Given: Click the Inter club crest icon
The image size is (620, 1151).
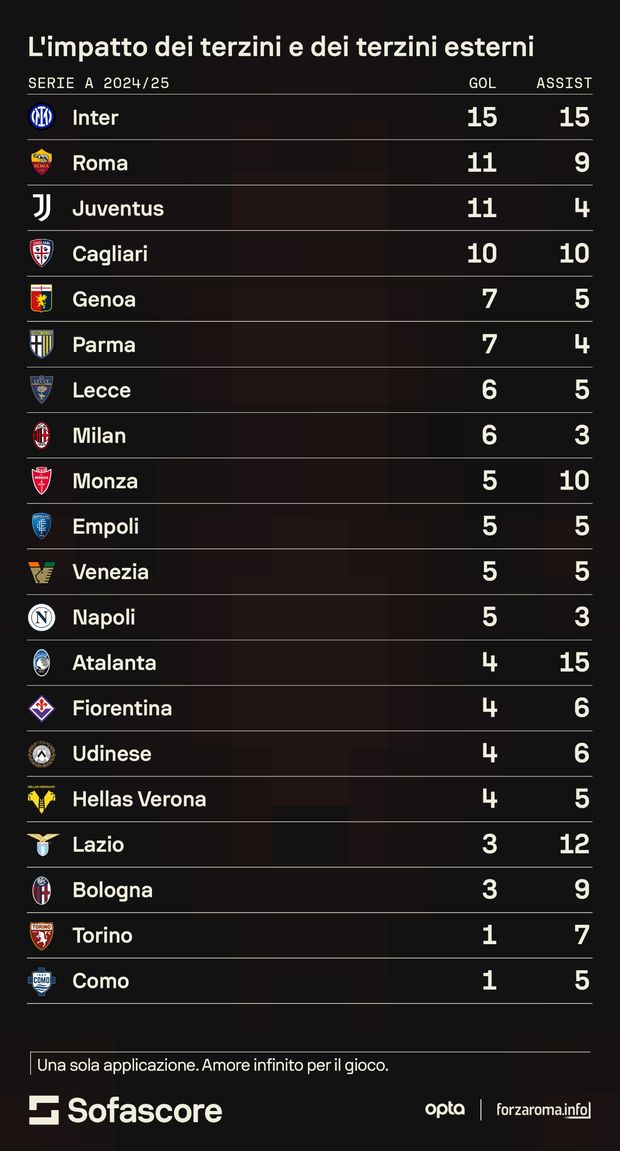Looking at the screenshot, I should pyautogui.click(x=41, y=117).
